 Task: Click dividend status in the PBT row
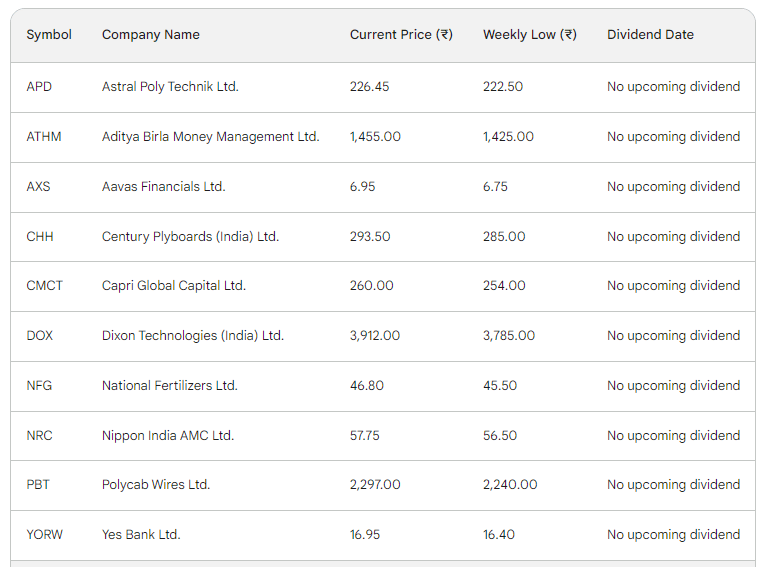(674, 485)
